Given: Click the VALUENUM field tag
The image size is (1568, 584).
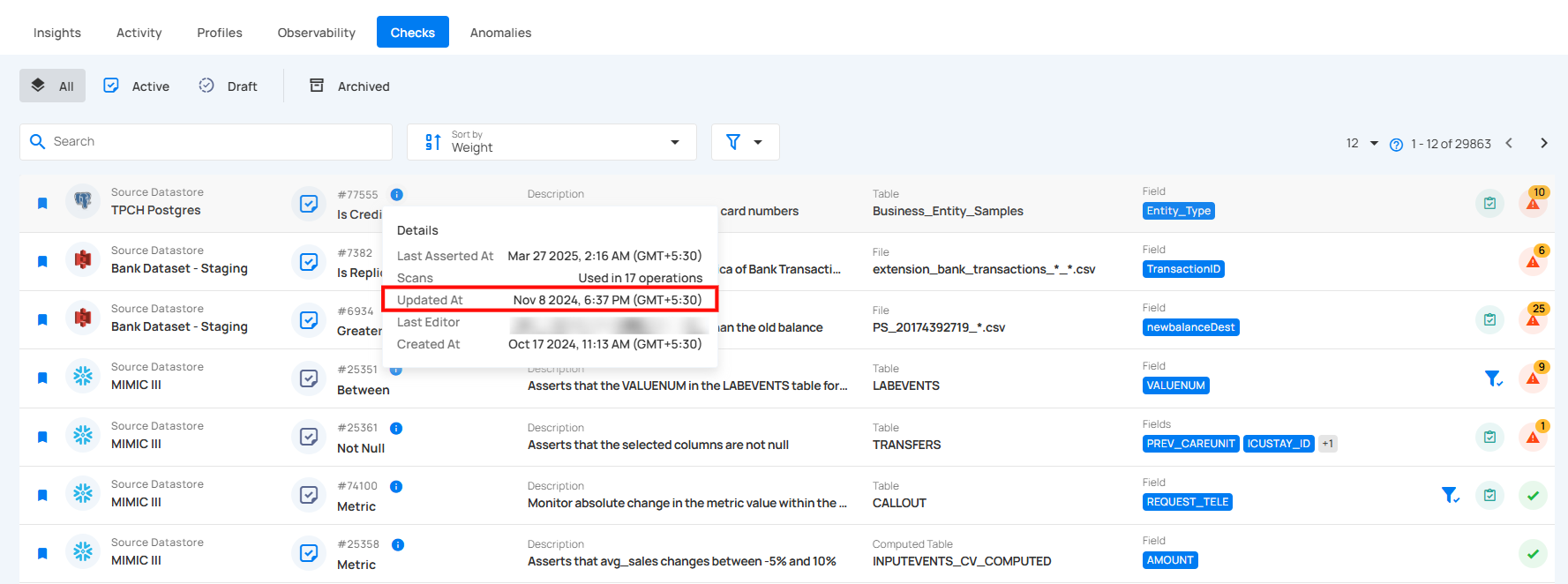Looking at the screenshot, I should point(1176,386).
